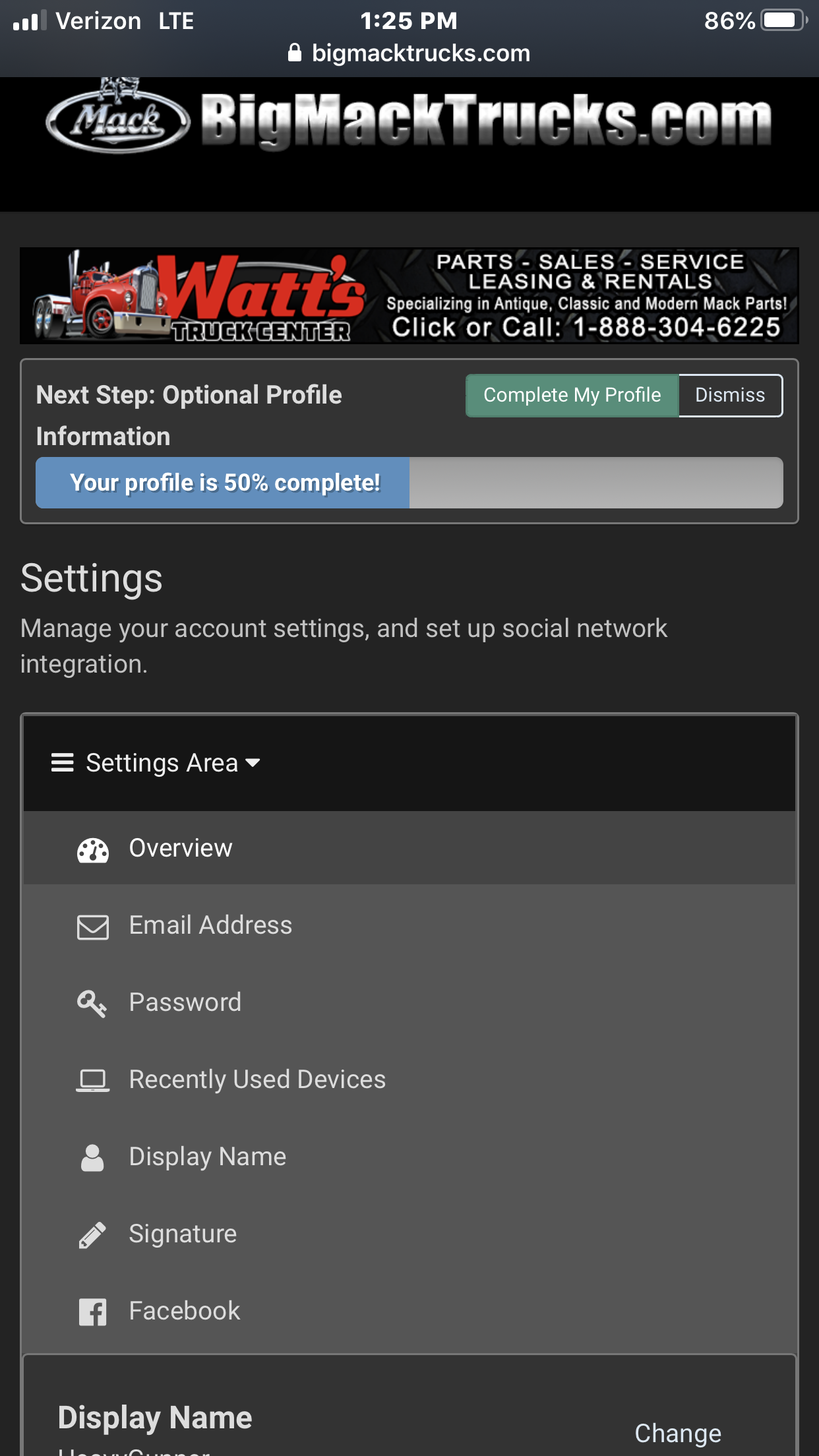The height and width of the screenshot is (1456, 819).
Task: Select the Overview menu item
Action: [409, 848]
